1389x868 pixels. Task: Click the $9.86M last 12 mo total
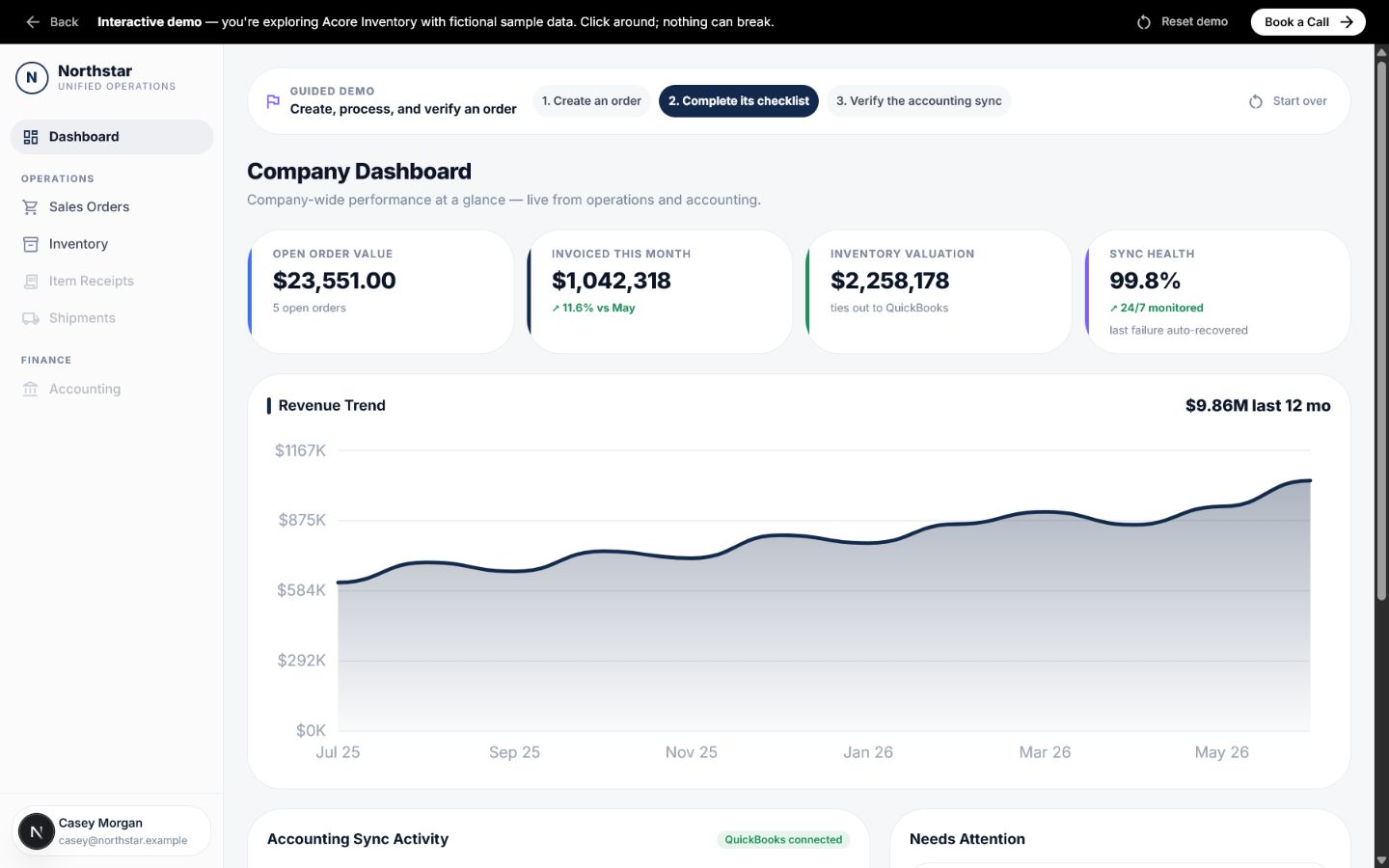click(x=1258, y=406)
